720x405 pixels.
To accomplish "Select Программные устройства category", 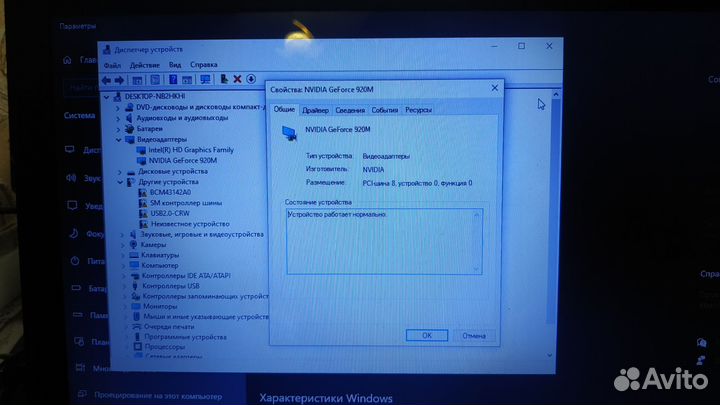I will [x=186, y=337].
